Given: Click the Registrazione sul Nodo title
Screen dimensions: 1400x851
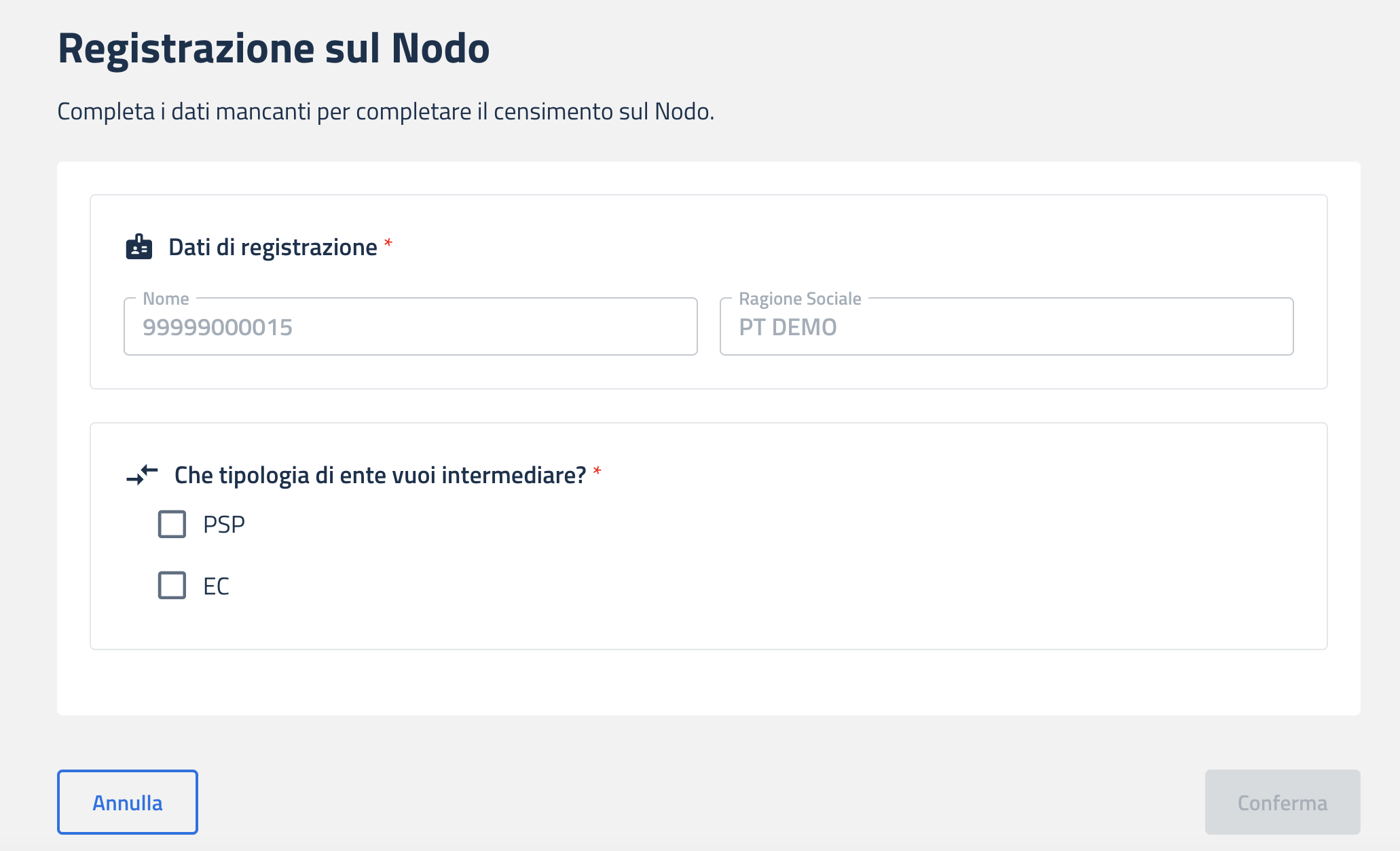Looking at the screenshot, I should pos(274,48).
